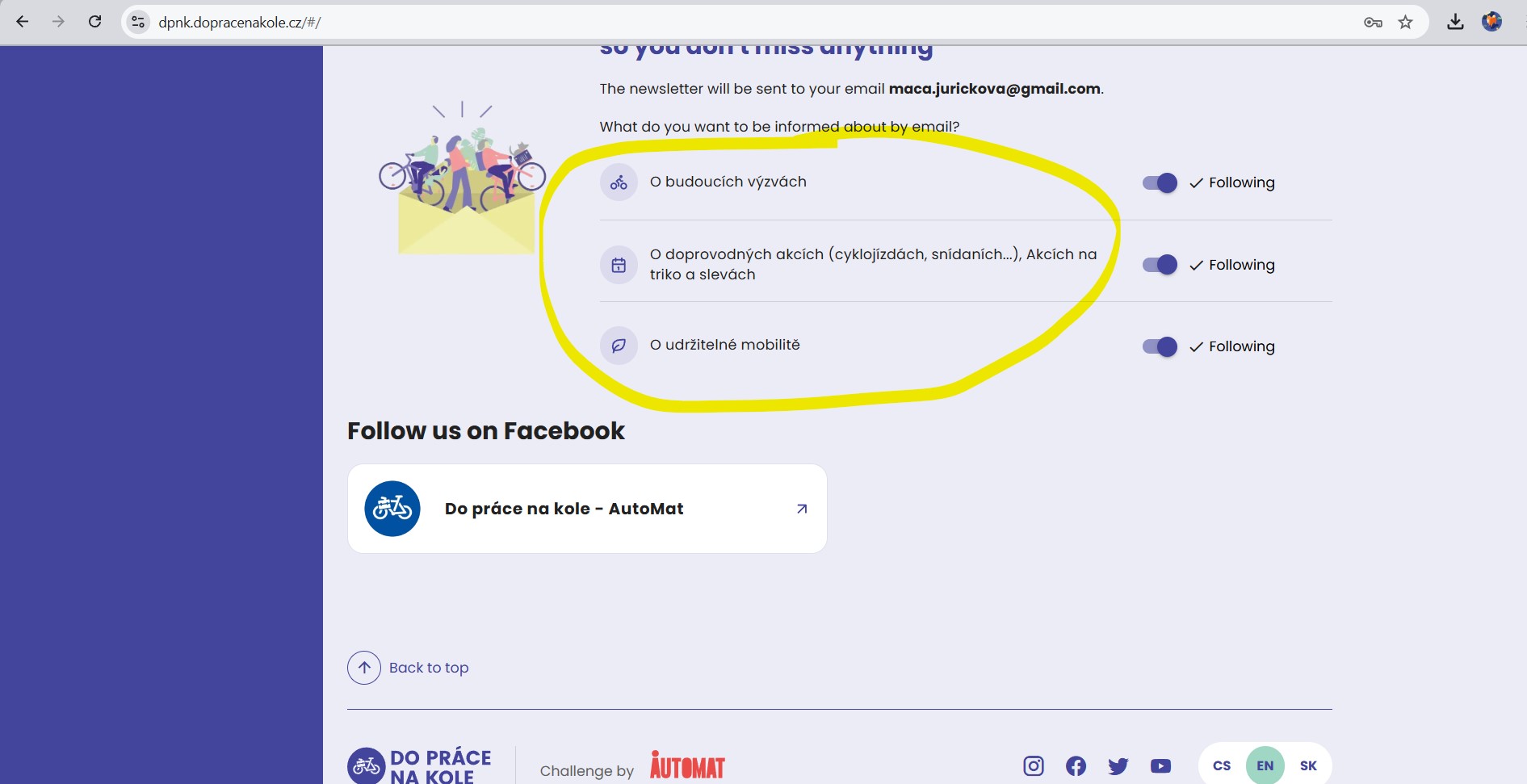Image resolution: width=1527 pixels, height=784 pixels.
Task: Open 'Do práce na kole - AutoMat' Facebook card
Action: point(587,509)
